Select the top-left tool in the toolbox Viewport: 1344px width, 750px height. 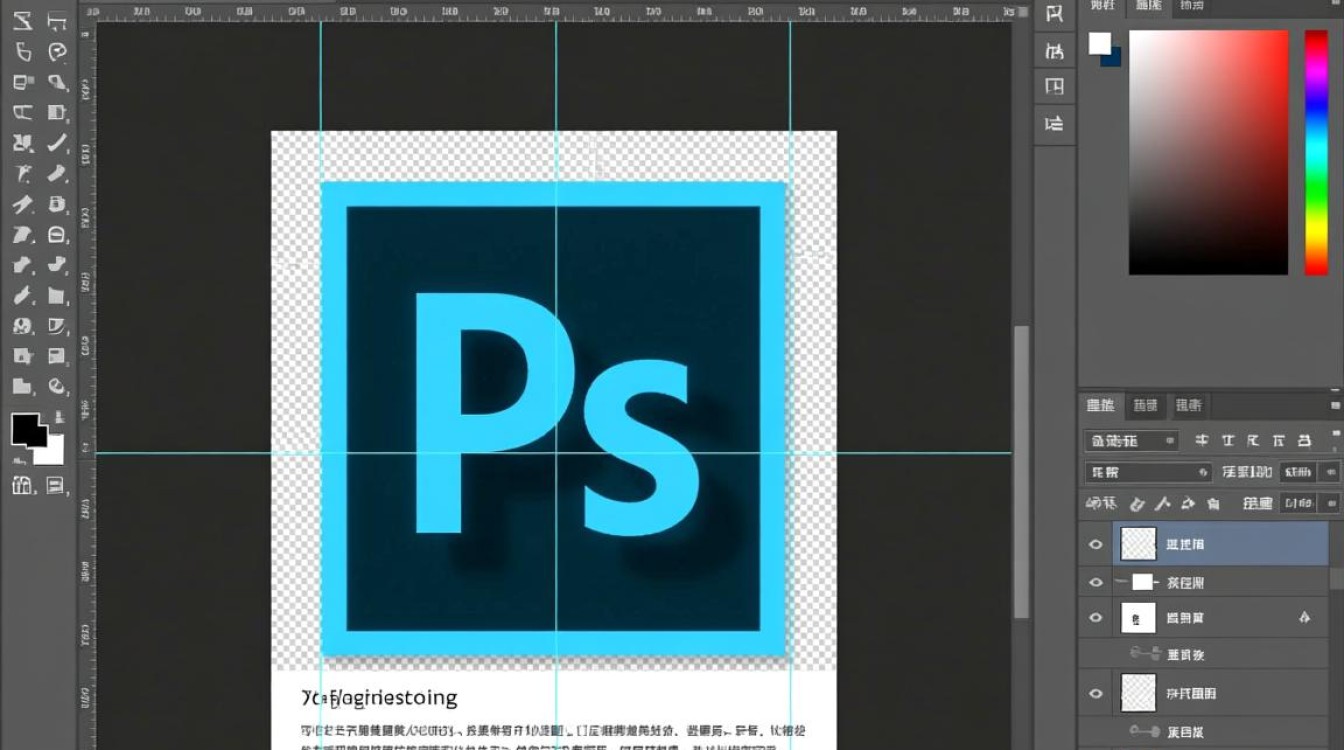[23, 21]
